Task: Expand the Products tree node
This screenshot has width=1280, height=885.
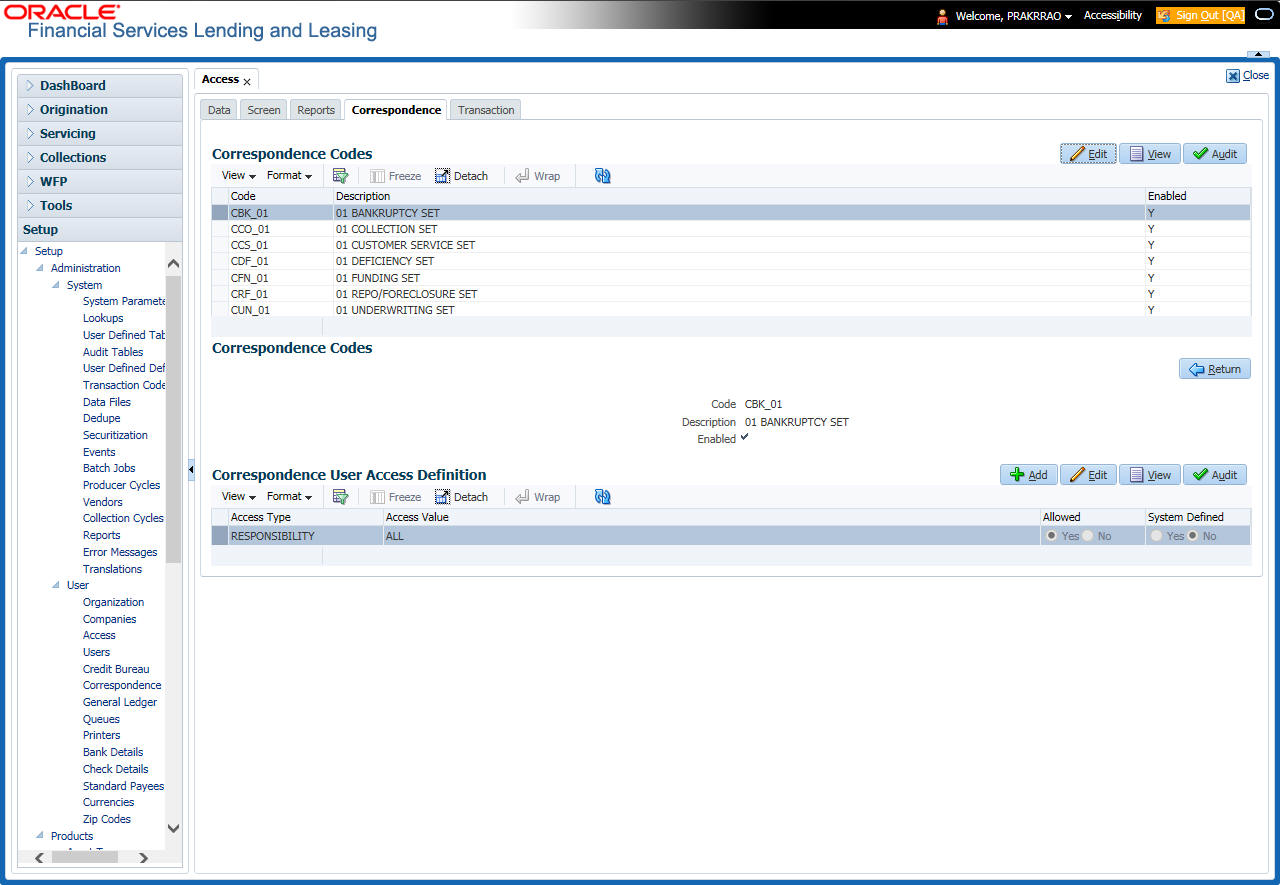Action: [40, 836]
